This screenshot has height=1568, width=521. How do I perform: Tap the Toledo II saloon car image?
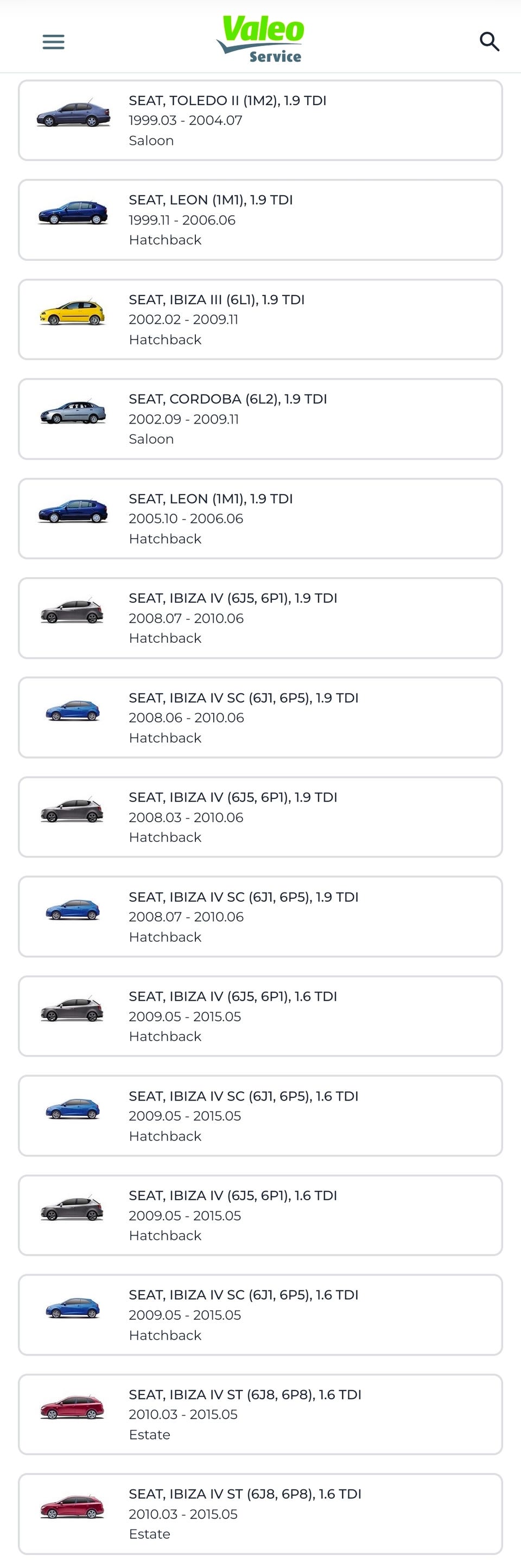click(x=73, y=114)
